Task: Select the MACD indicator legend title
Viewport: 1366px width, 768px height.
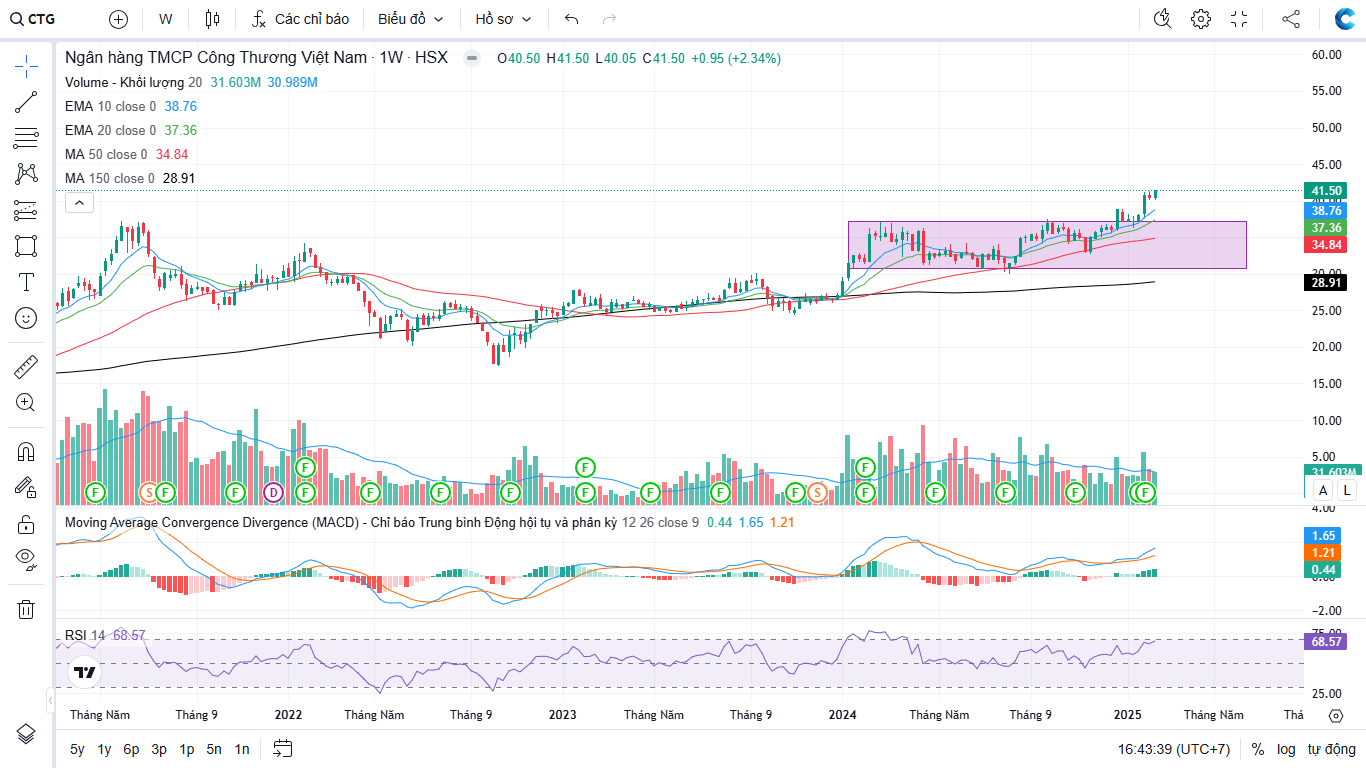Action: [341, 522]
